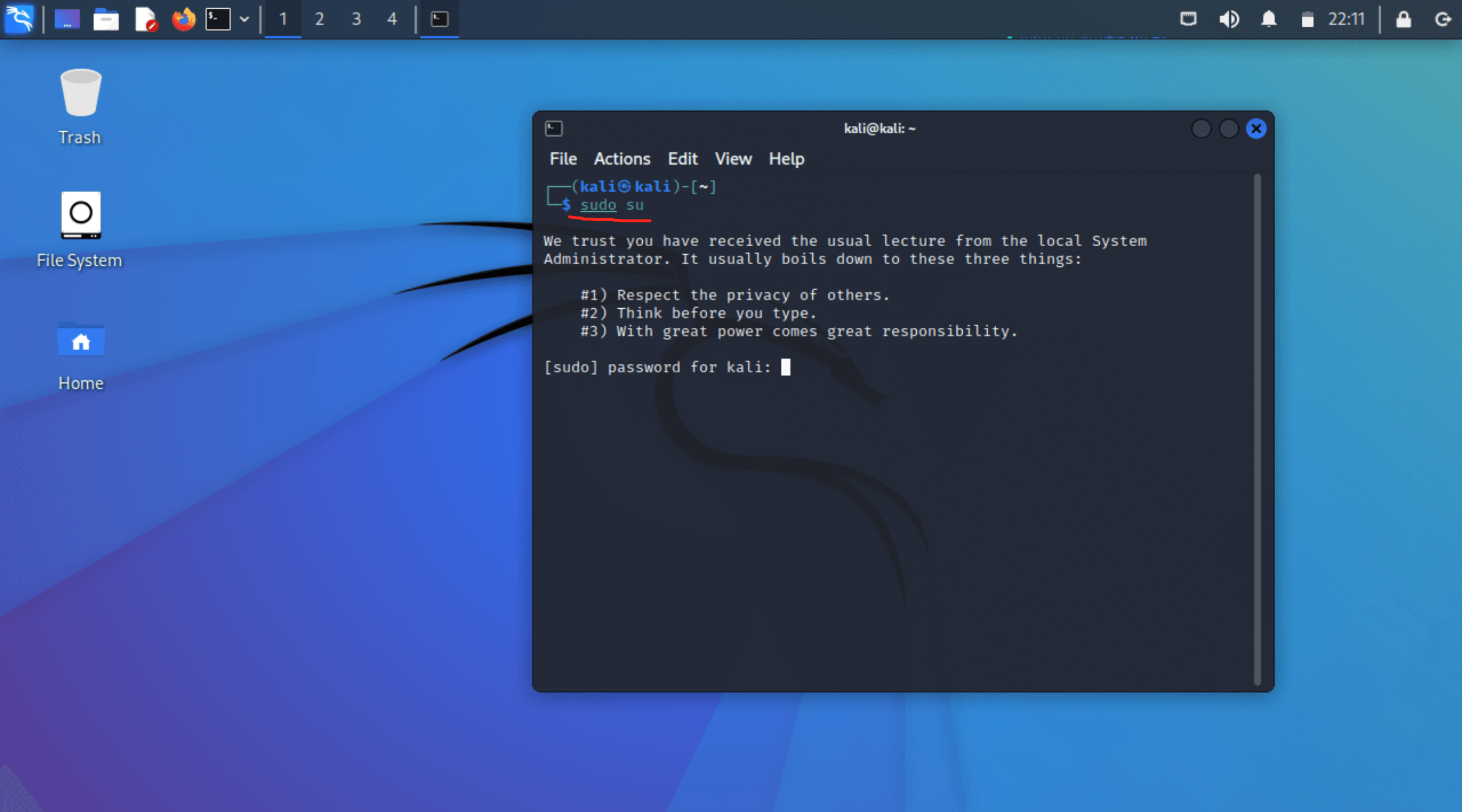Open terminal emulator launcher in panel

[x=218, y=19]
